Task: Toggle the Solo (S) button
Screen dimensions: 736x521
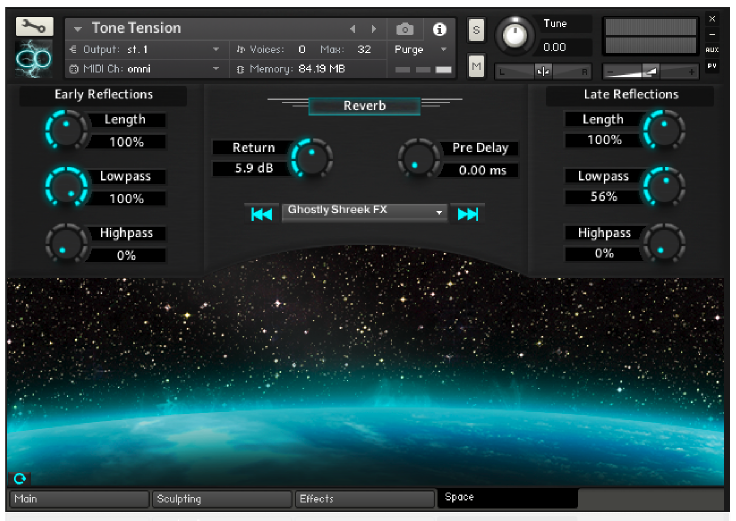Action: tap(476, 30)
